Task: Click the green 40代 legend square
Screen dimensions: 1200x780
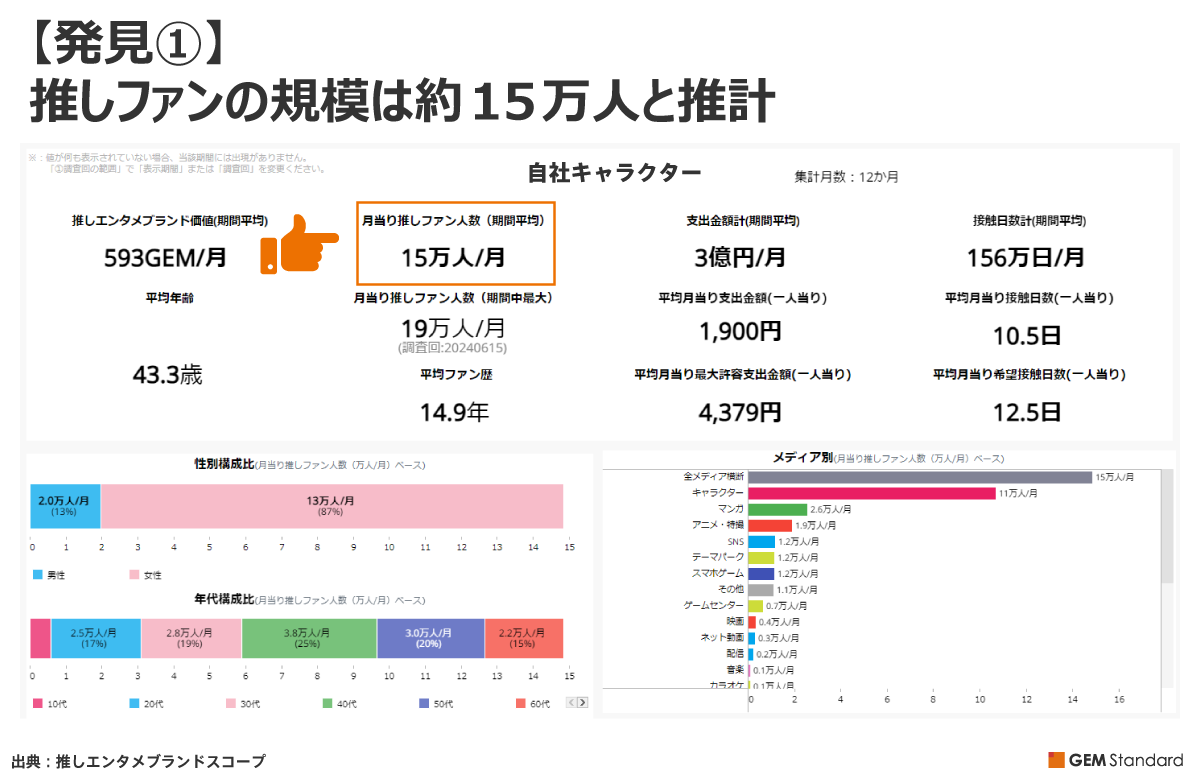Action: click(x=328, y=704)
